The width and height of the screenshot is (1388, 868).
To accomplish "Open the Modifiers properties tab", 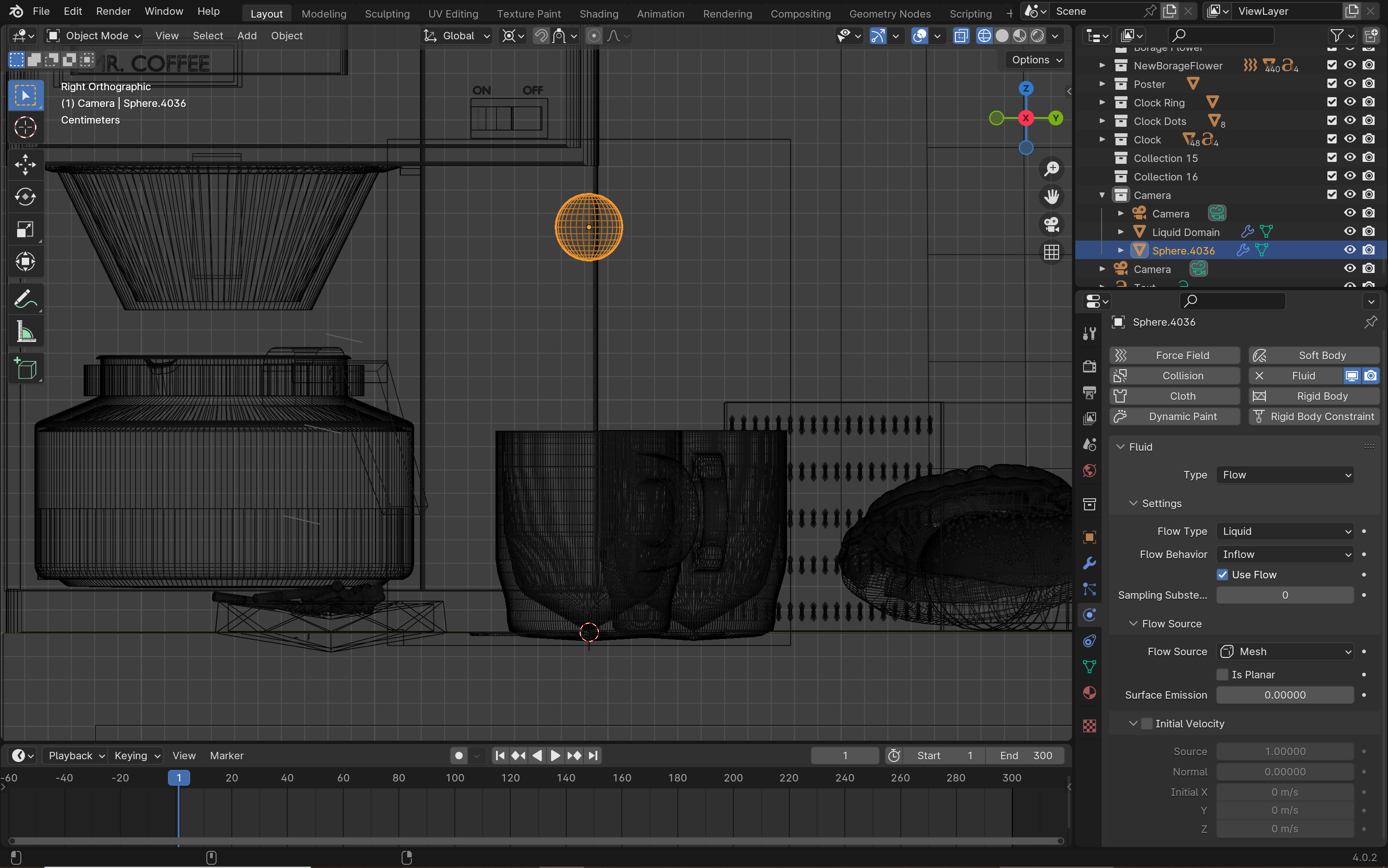I will pos(1089,563).
